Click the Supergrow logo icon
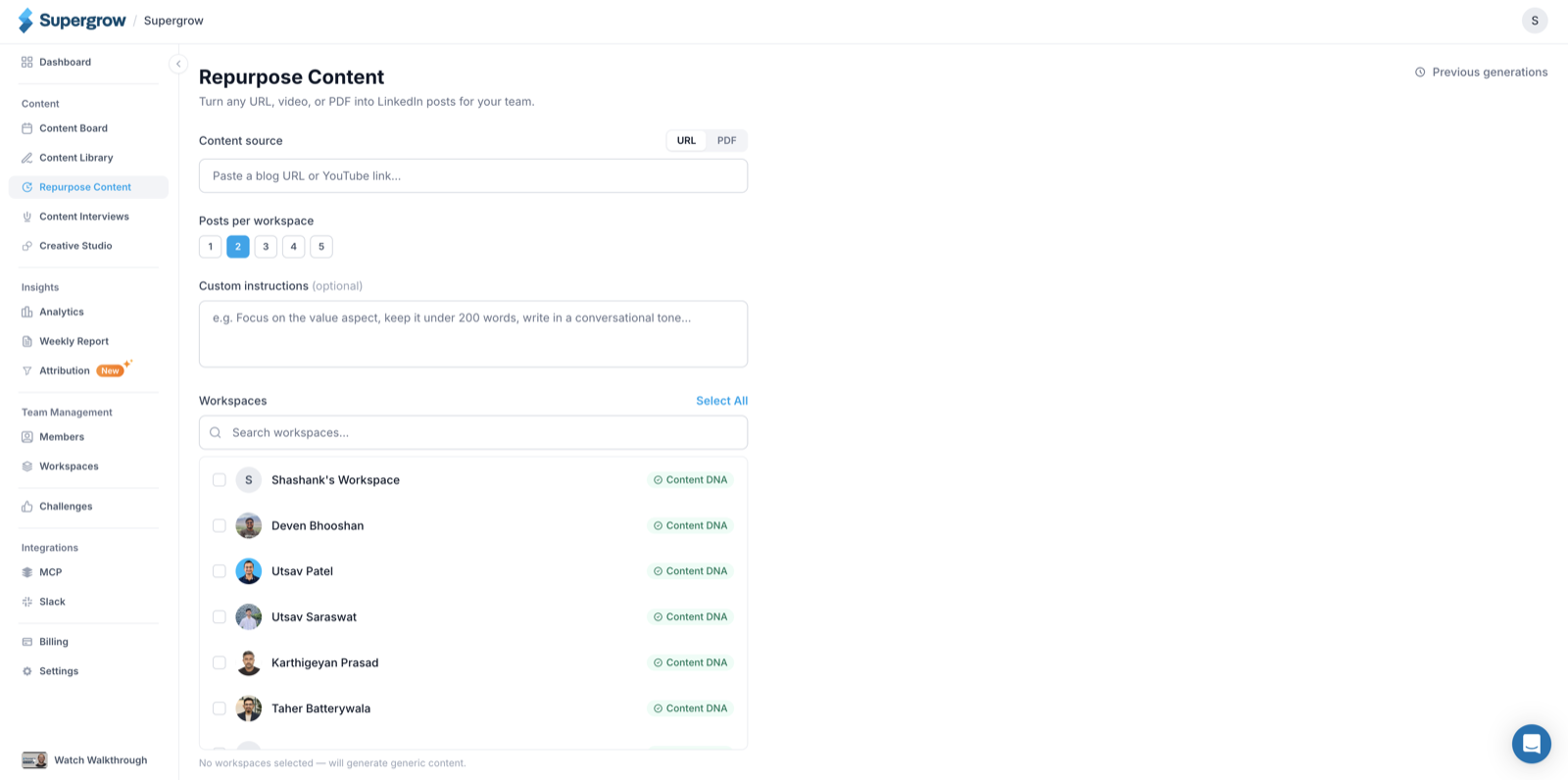Viewport: 1568px width, 780px height. pos(25,21)
